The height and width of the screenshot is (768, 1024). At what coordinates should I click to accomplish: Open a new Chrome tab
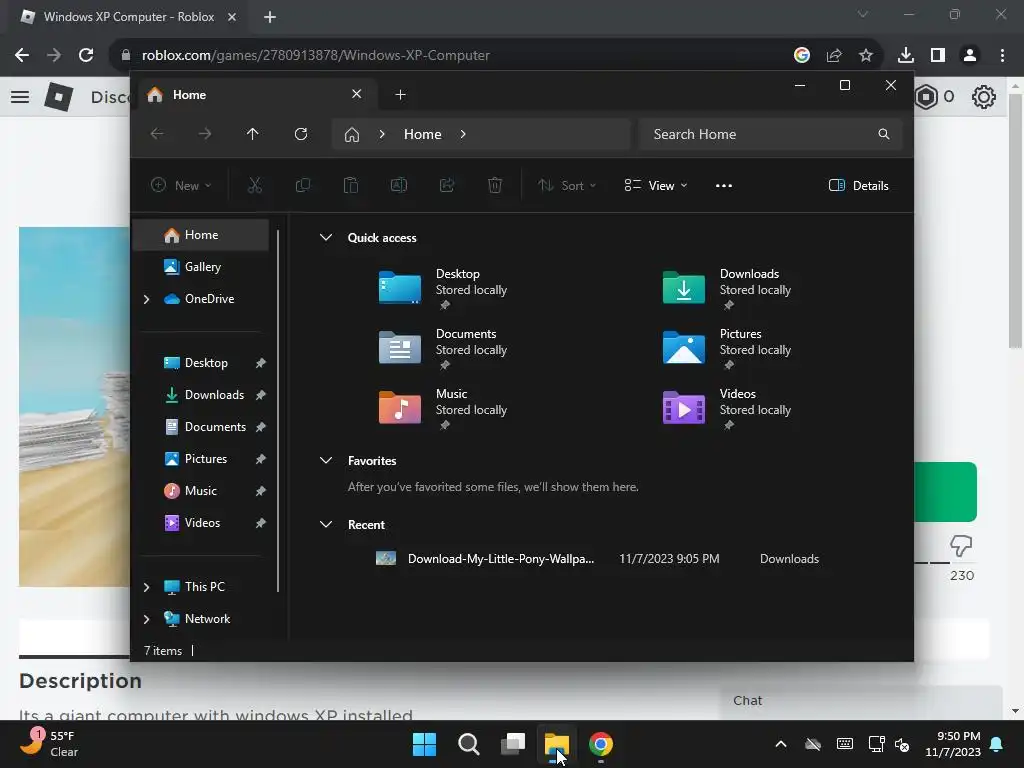point(270,17)
